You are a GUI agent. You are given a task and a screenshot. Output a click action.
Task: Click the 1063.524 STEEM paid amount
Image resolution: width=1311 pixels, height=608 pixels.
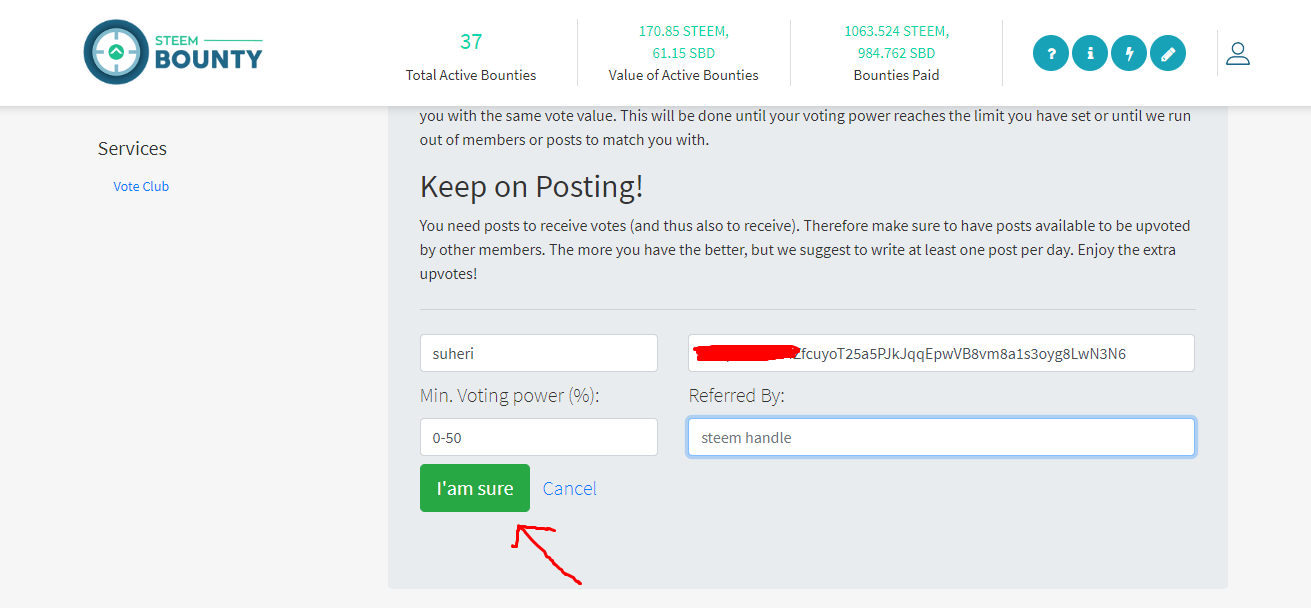[x=896, y=31]
